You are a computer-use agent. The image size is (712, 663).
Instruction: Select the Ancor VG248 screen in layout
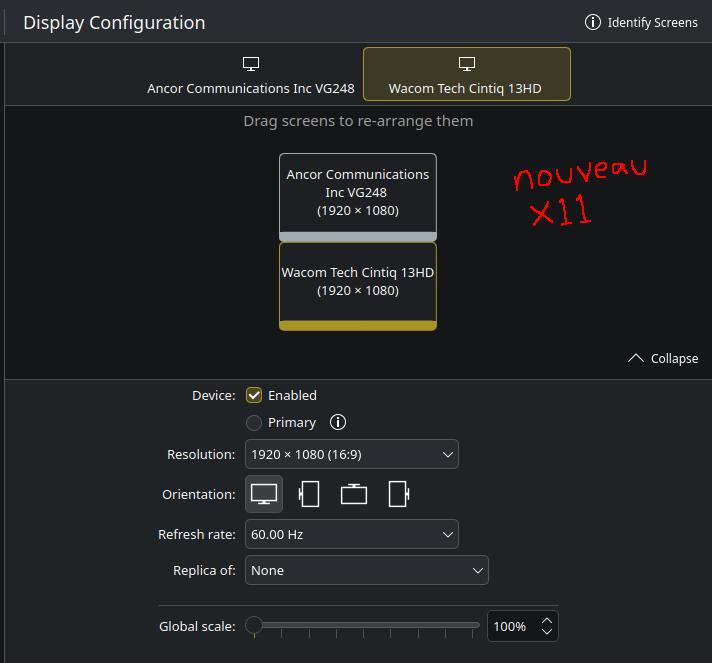(358, 192)
